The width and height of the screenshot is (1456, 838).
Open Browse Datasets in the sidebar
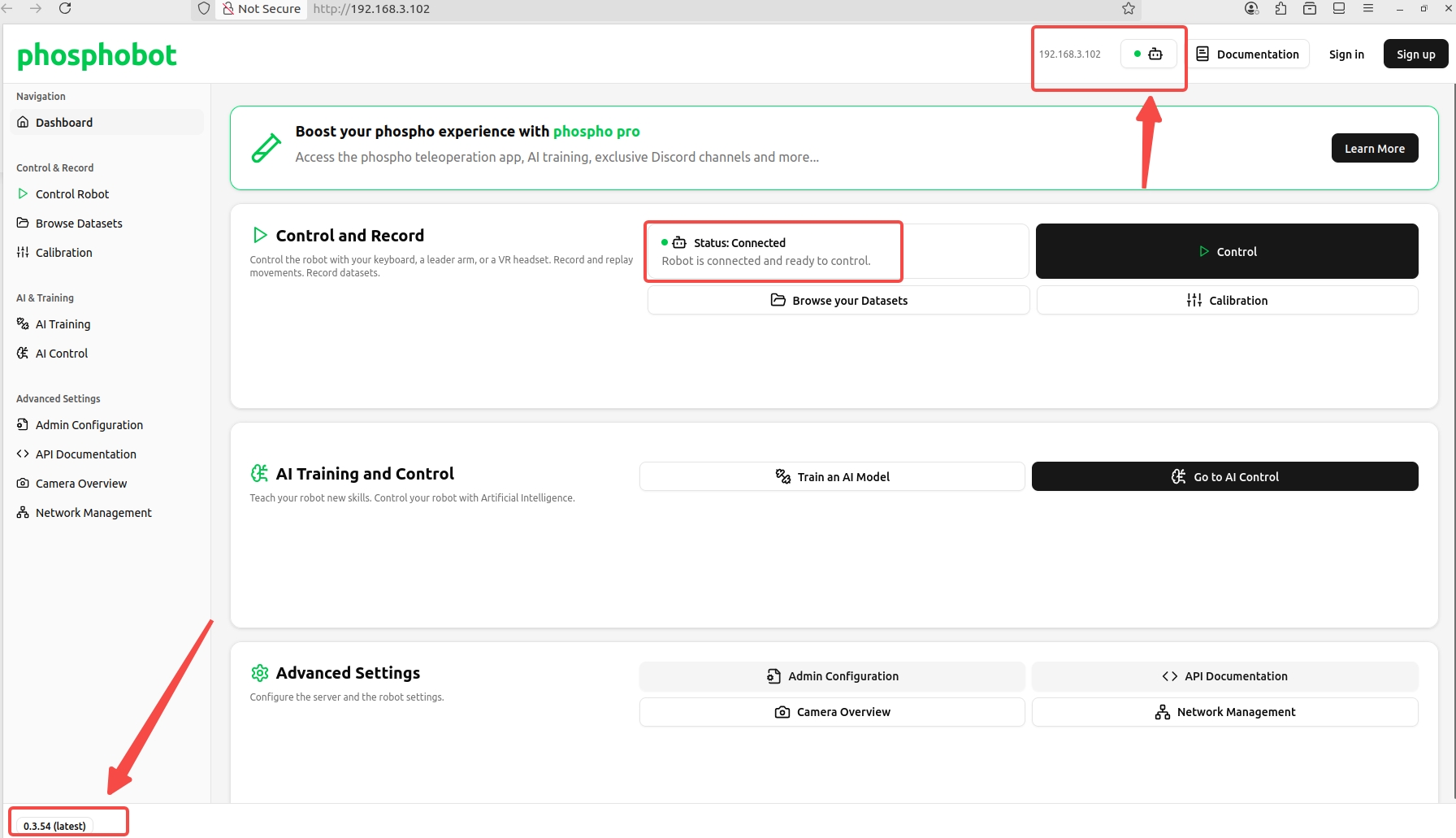click(106, 224)
